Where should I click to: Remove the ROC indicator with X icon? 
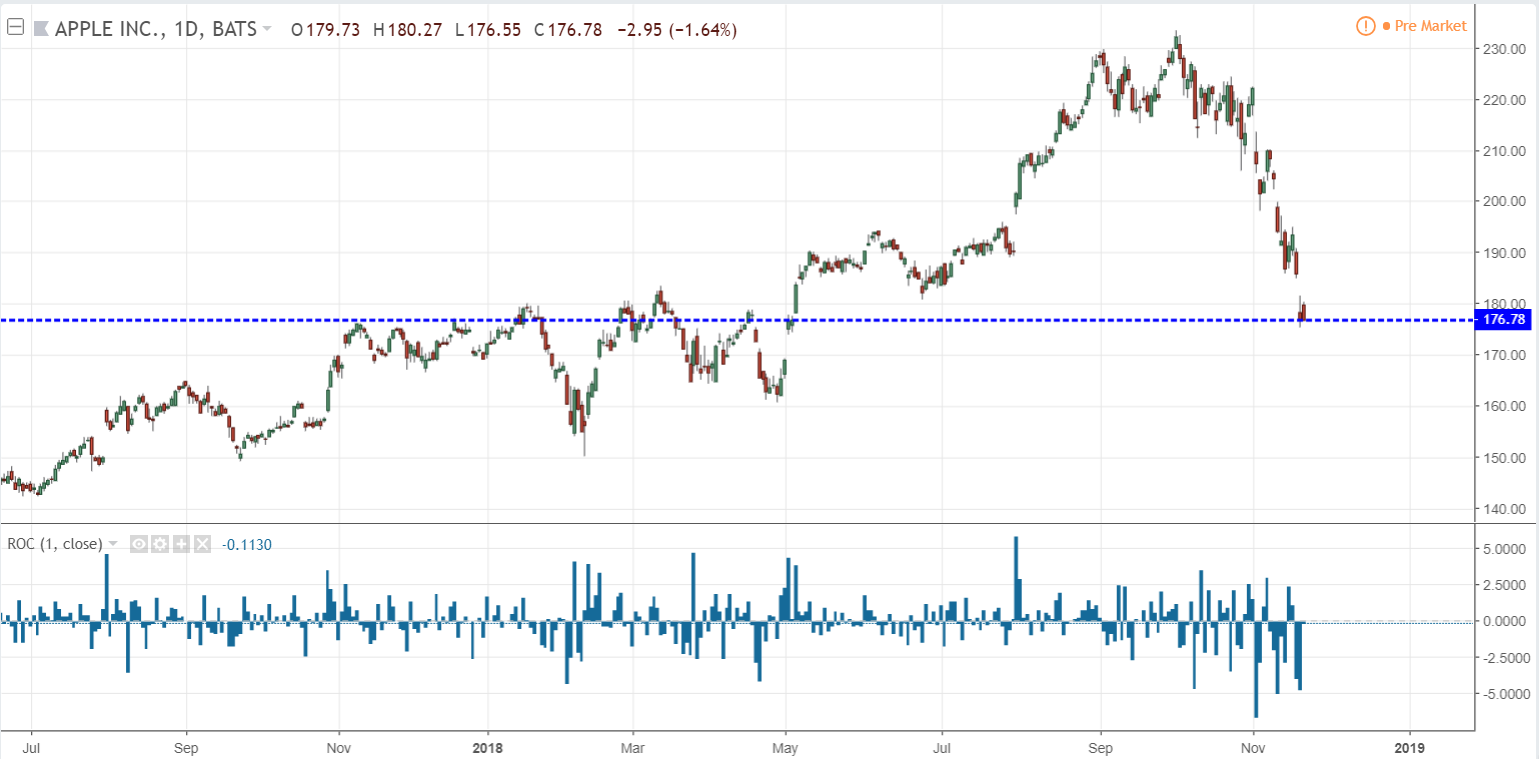202,544
